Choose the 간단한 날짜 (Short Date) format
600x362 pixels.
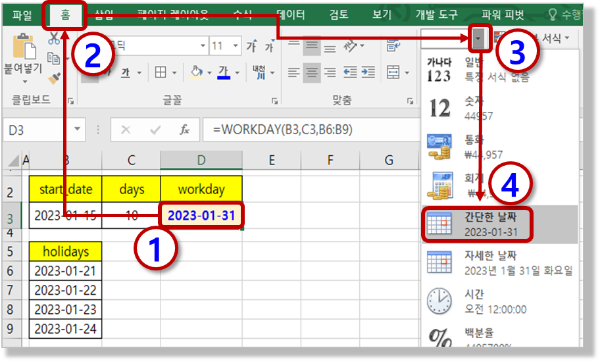tap(499, 225)
